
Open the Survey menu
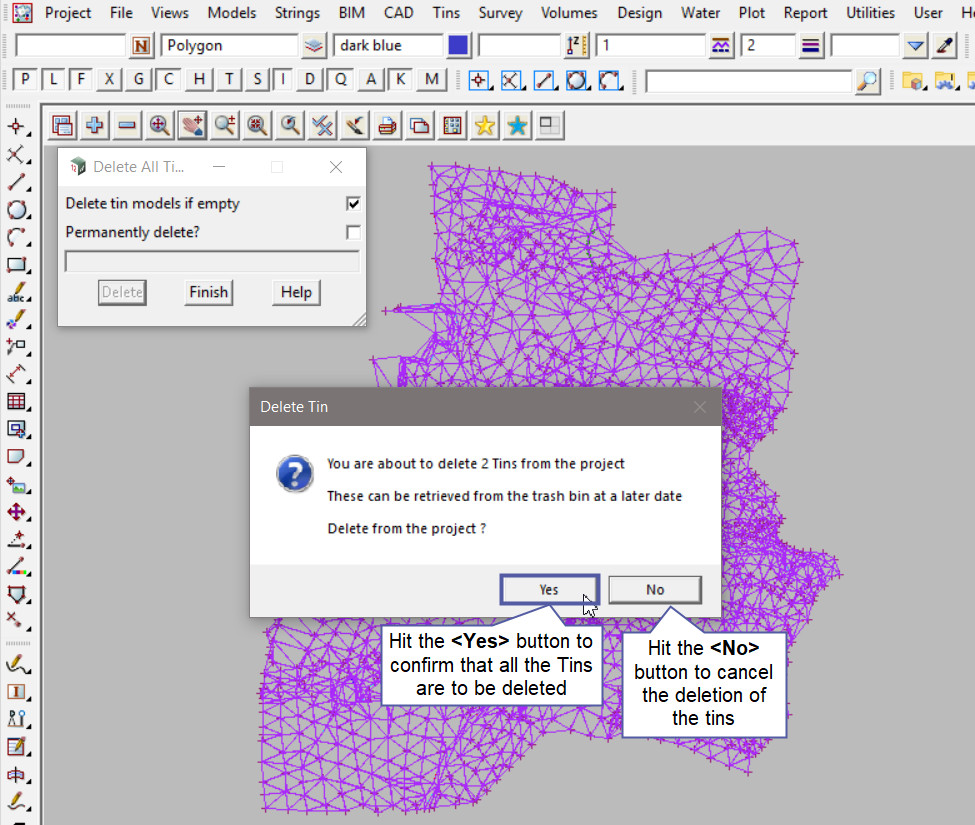click(x=501, y=12)
